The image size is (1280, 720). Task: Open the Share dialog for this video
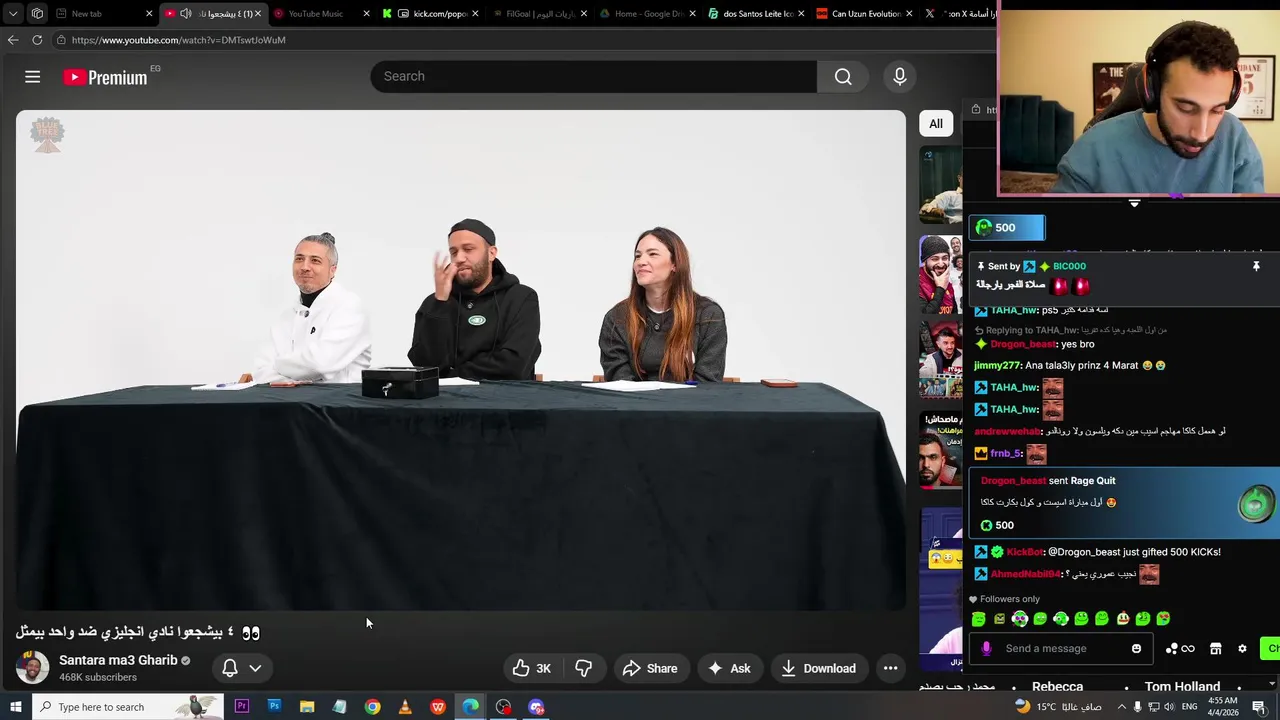650,668
